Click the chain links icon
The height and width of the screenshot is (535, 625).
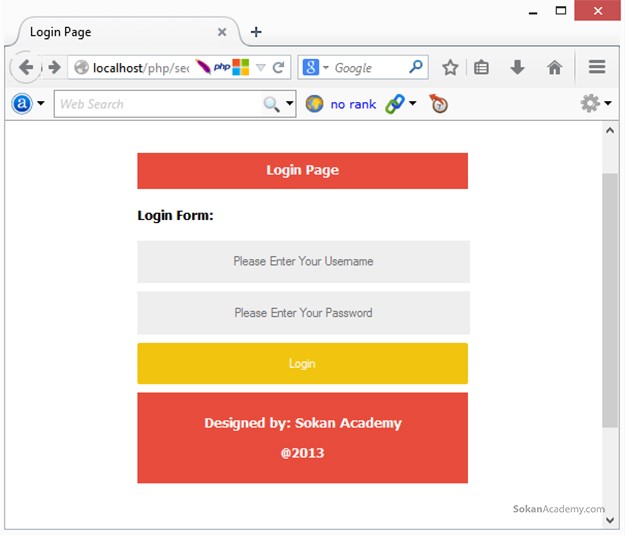point(395,104)
